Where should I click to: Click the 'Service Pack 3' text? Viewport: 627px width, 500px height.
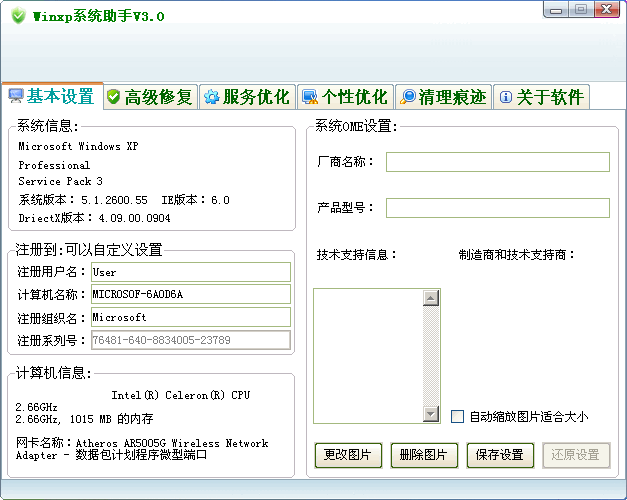60,181
